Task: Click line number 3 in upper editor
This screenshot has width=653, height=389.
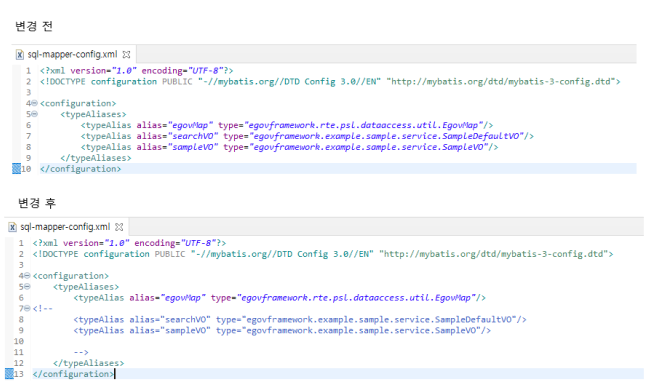Action: pos(28,92)
